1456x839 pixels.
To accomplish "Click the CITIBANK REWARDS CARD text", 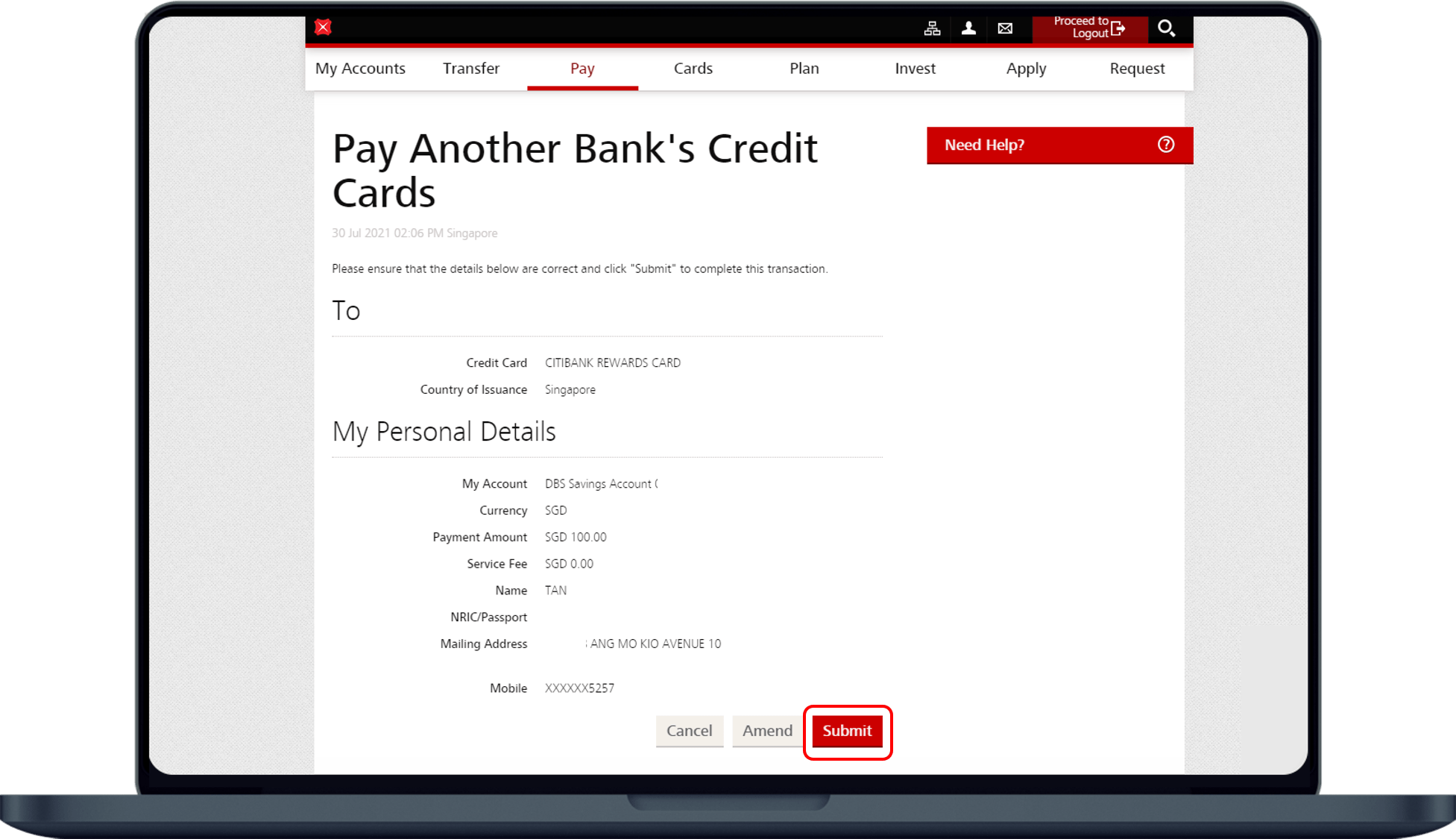I will [x=613, y=363].
